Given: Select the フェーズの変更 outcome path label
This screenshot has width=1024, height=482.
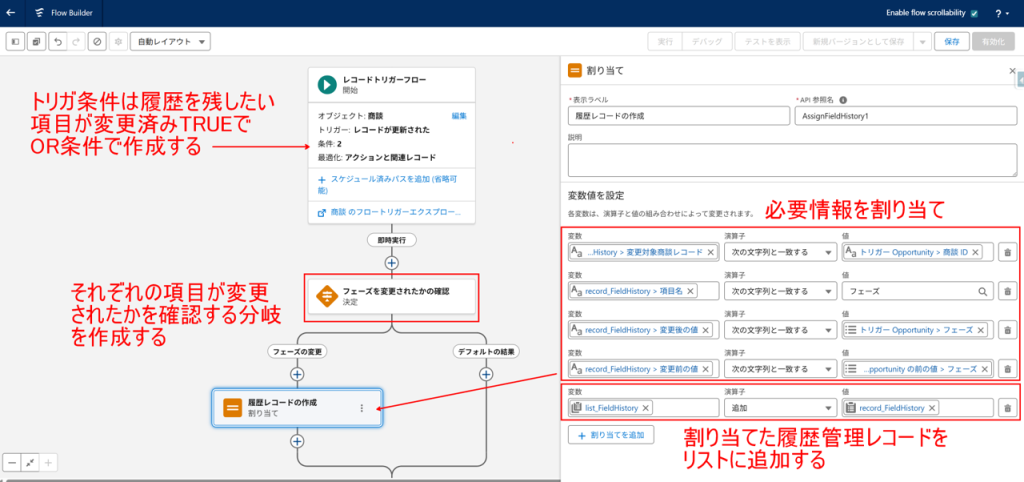Looking at the screenshot, I should coord(297,351).
